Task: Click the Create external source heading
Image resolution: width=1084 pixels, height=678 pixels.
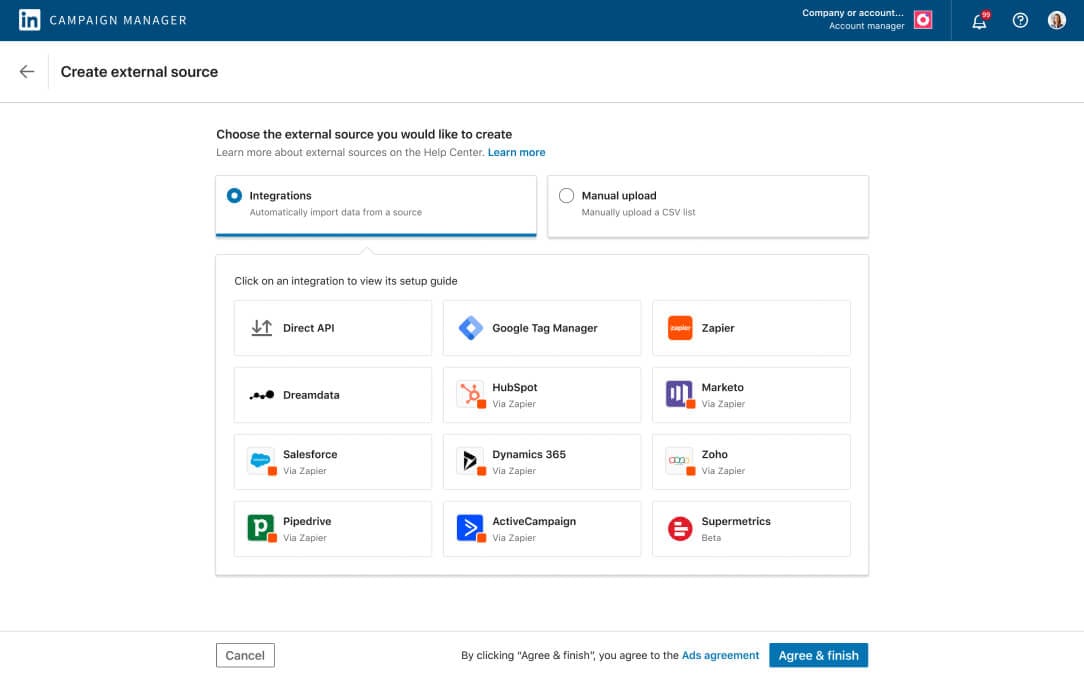Action: tap(139, 72)
